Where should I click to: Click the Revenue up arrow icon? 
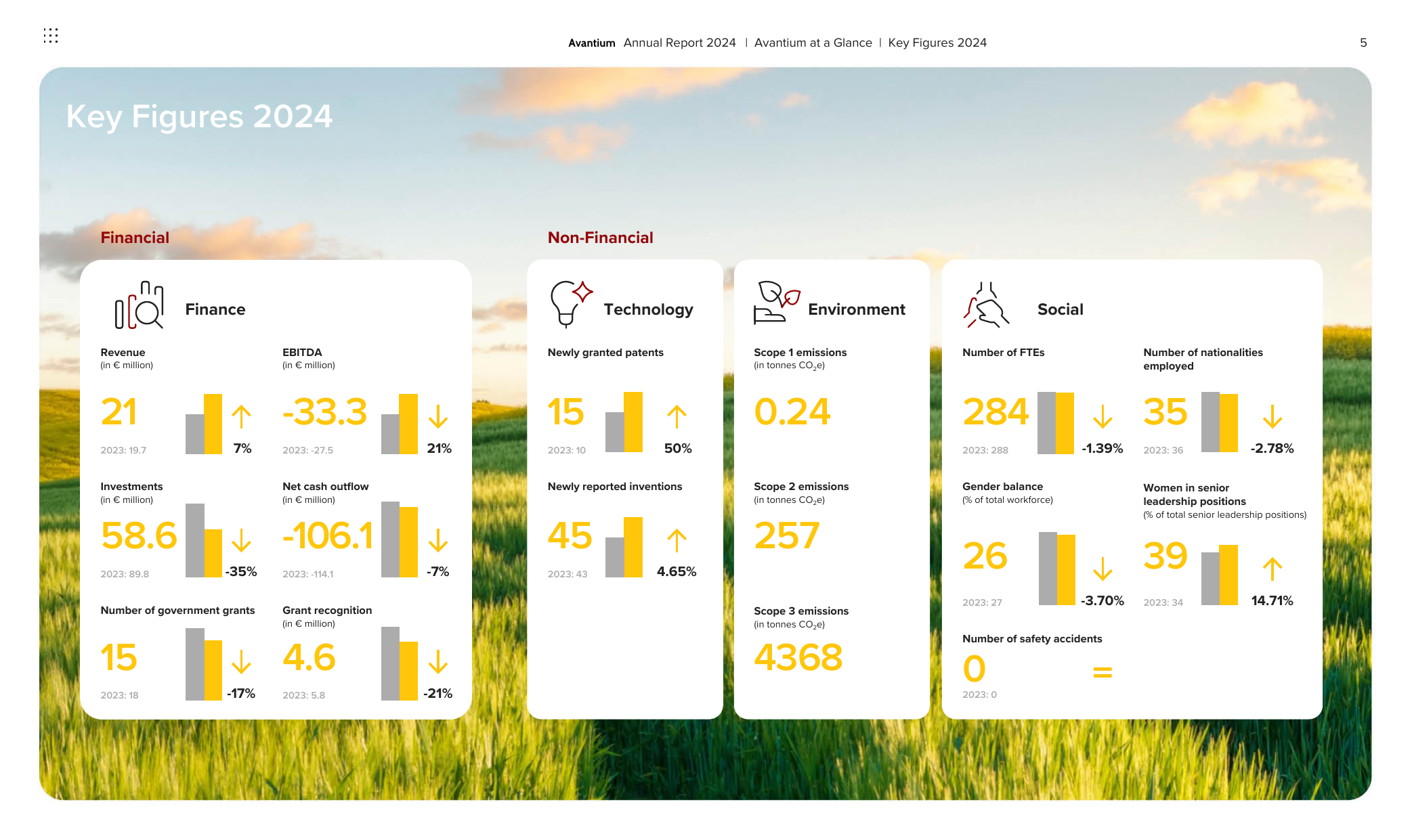click(242, 416)
